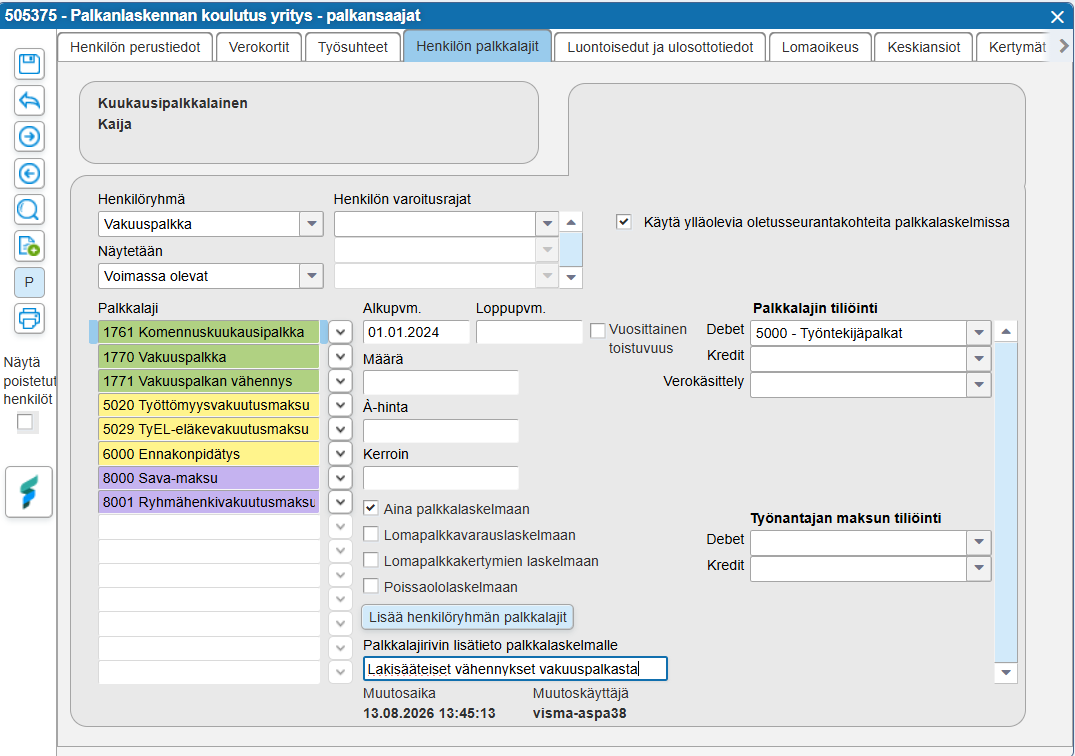This screenshot has width=1075, height=756.
Task: Close the palkansaajat window
Action: click(x=1057, y=16)
